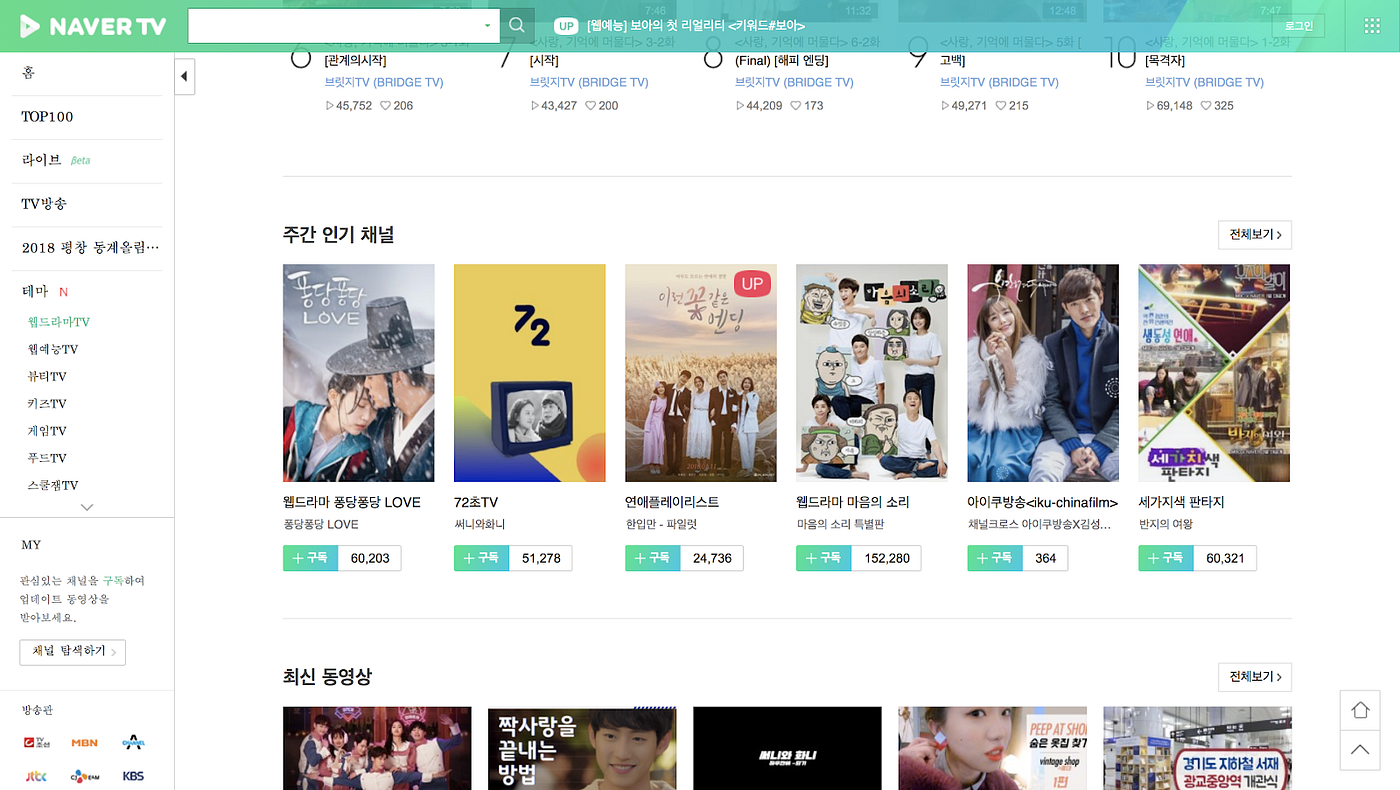Image resolution: width=1400 pixels, height=790 pixels.
Task: Select 키즈TV theme
Action: click(47, 404)
